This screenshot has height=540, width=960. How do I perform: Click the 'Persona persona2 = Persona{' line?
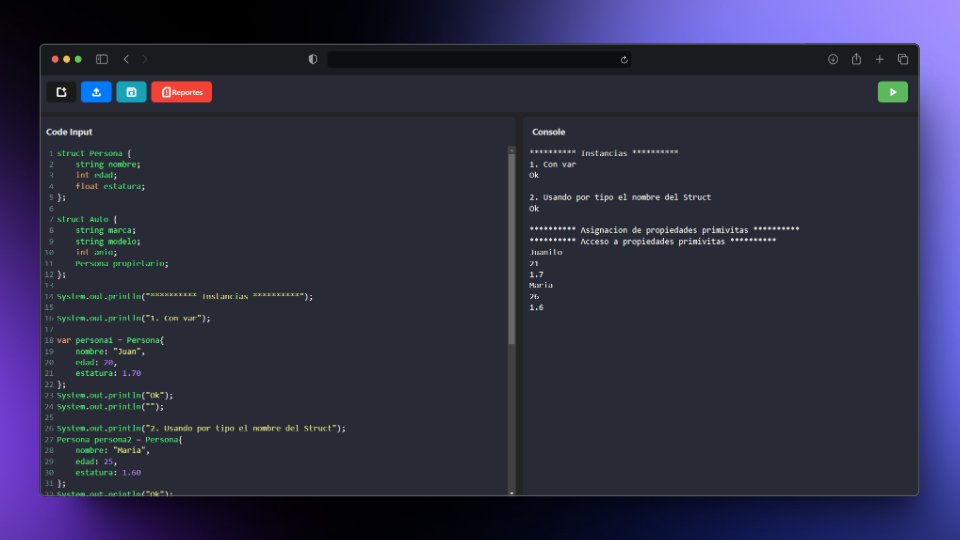119,440
